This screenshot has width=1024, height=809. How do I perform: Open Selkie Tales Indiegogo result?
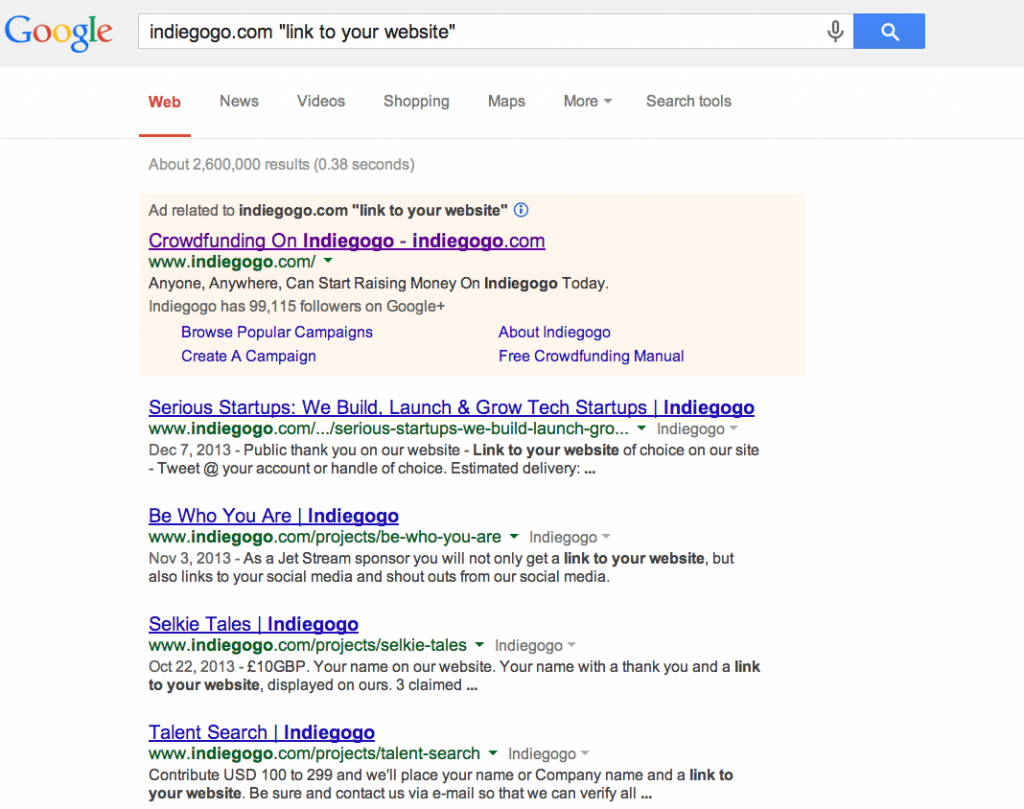(253, 624)
